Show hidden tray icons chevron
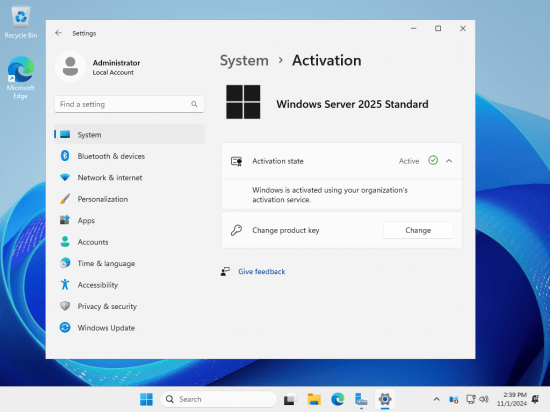 (436, 399)
